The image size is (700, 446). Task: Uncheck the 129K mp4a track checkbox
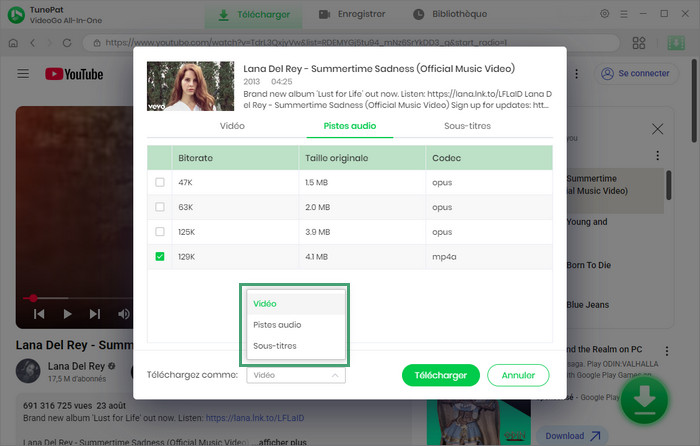point(160,256)
